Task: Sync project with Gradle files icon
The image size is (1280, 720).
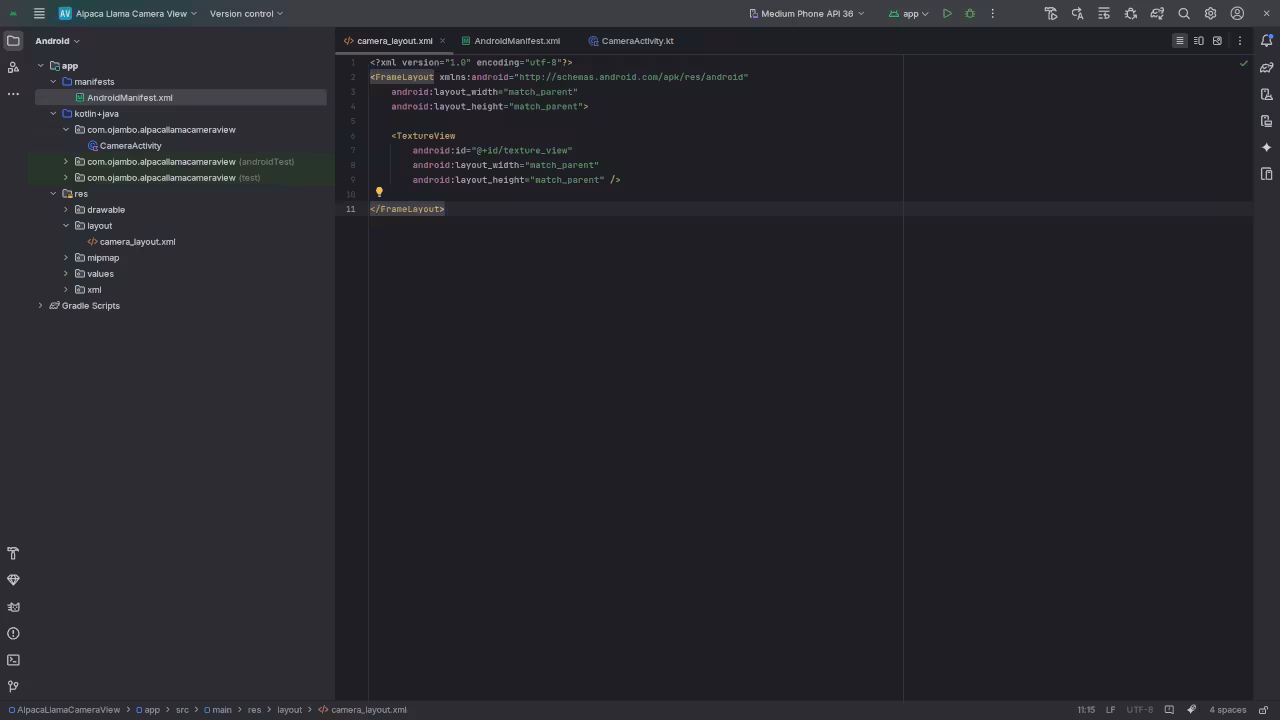Action: tap(1157, 13)
